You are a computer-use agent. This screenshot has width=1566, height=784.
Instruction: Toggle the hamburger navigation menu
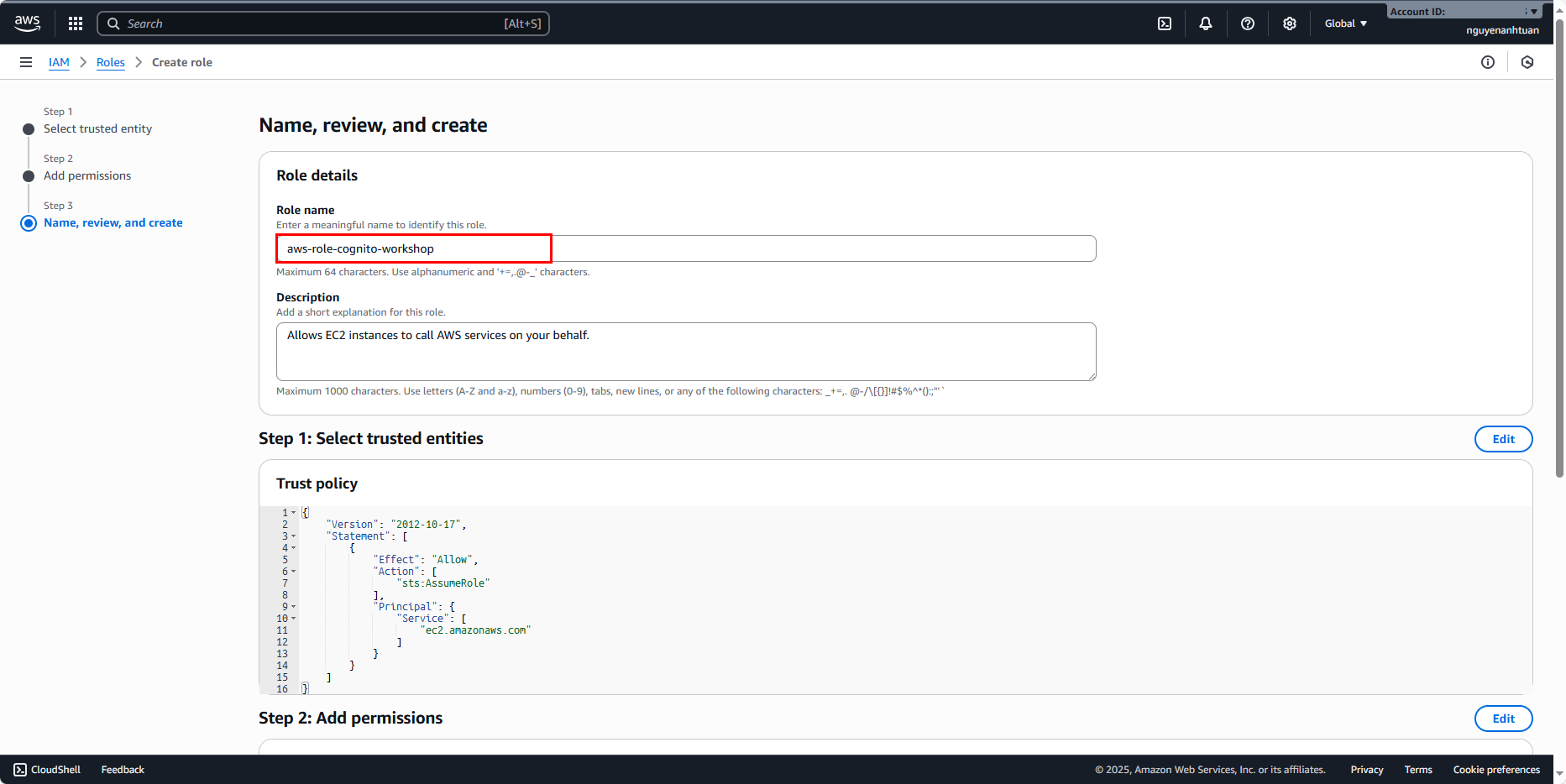[26, 62]
